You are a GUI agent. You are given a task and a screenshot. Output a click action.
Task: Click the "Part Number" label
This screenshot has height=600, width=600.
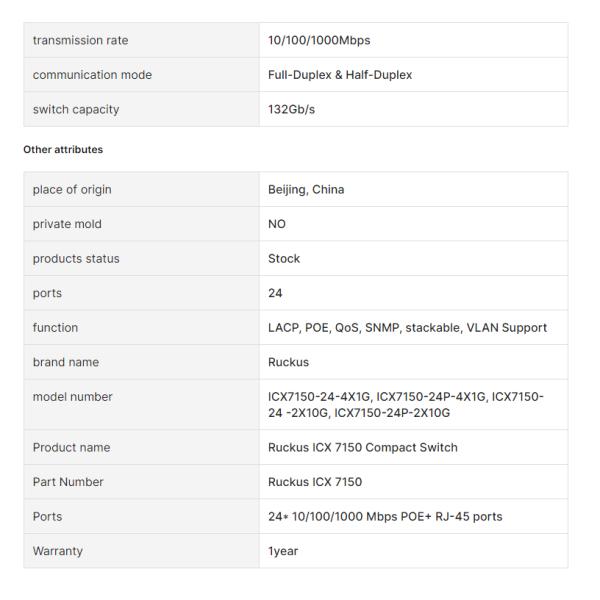coord(68,482)
